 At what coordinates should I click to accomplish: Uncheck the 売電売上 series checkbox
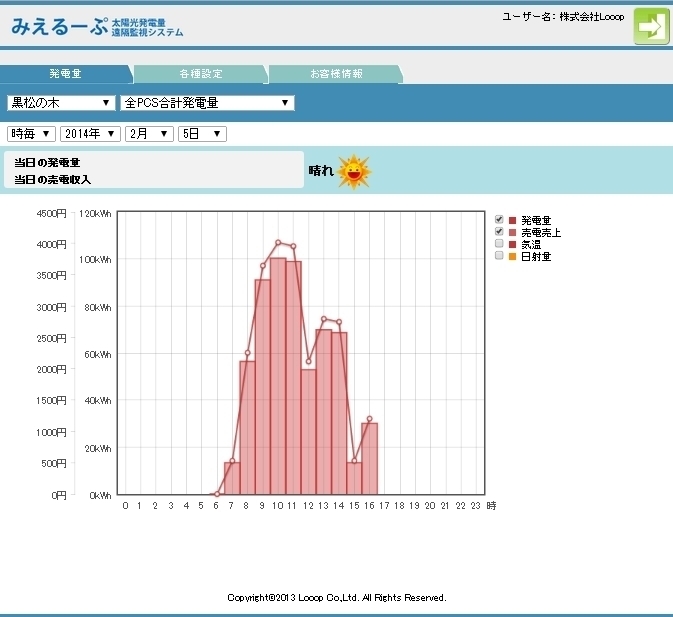(499, 232)
